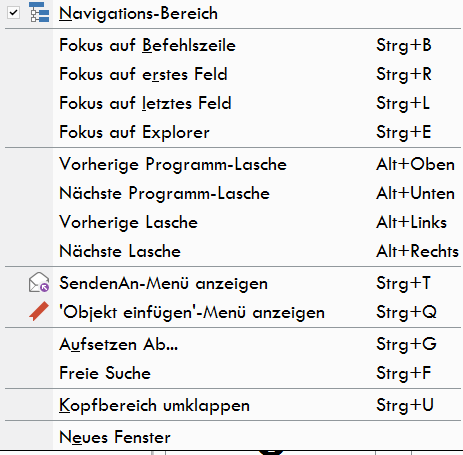The height and width of the screenshot is (455, 463).
Task: Select Vorherige Lasche menu entry
Action: point(233,222)
